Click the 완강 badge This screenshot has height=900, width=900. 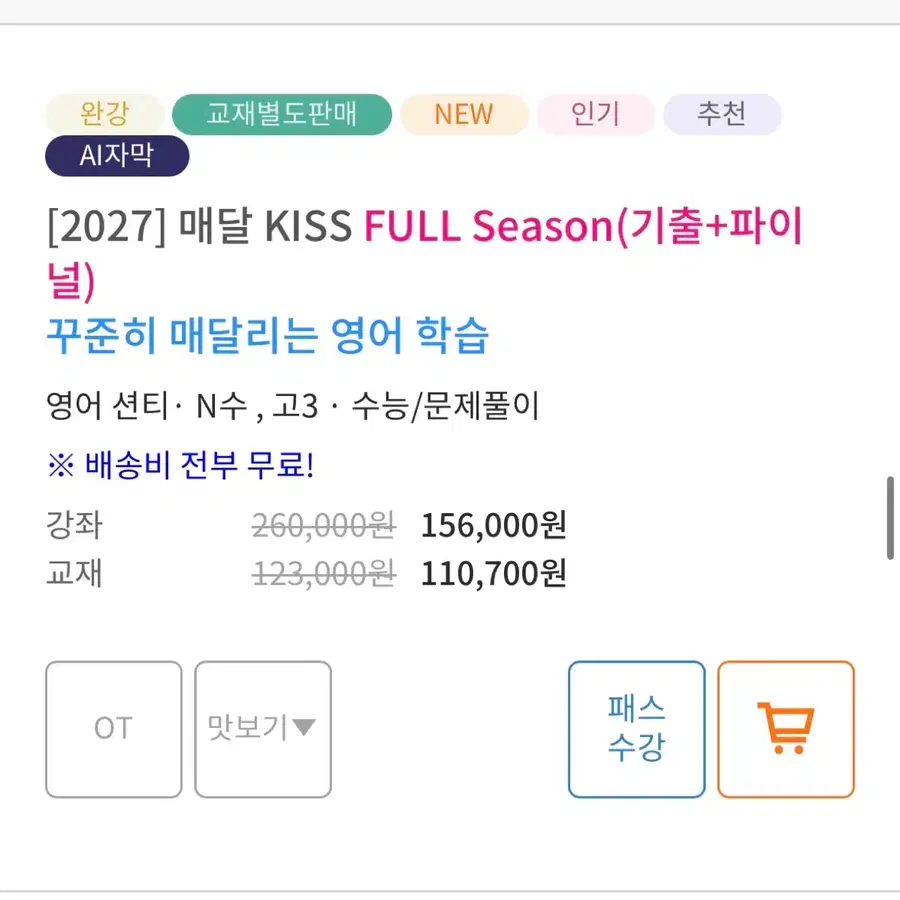pos(104,114)
